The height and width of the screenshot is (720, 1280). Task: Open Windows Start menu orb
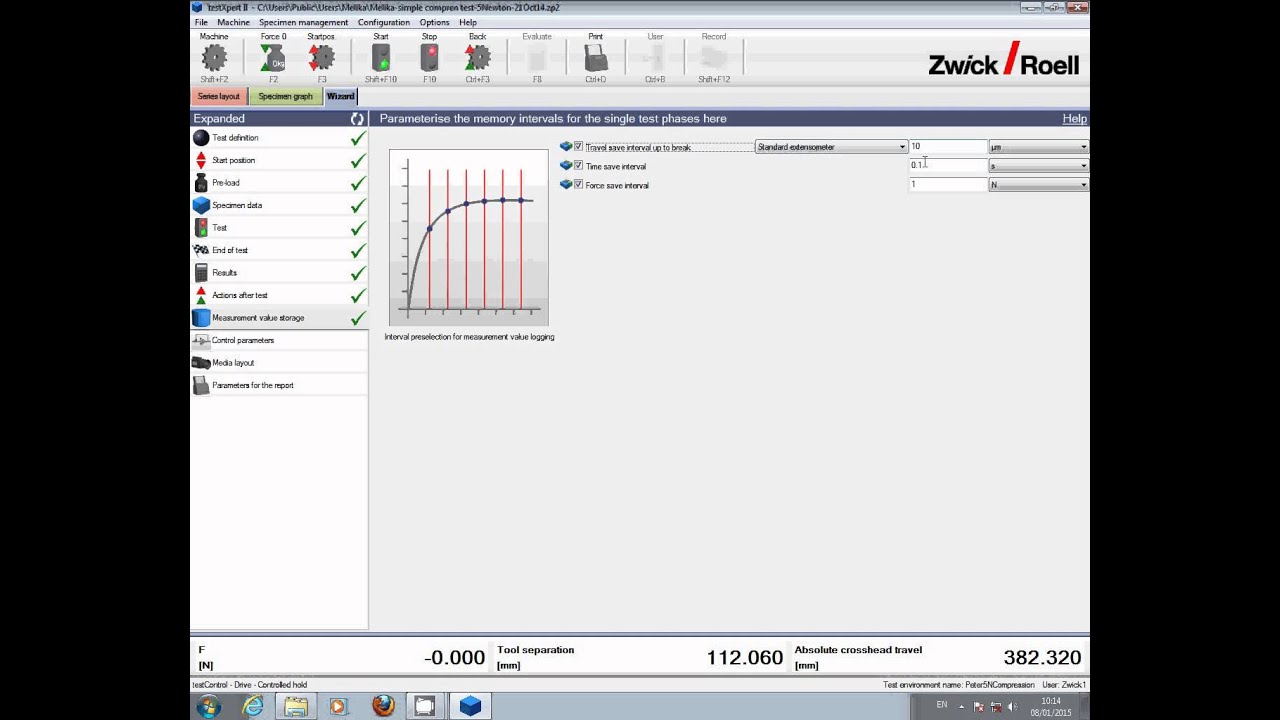tap(210, 706)
